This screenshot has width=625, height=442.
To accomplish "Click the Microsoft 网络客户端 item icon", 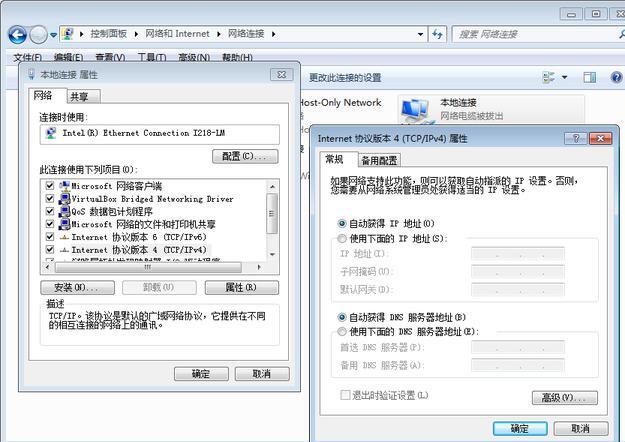I will [x=64, y=186].
